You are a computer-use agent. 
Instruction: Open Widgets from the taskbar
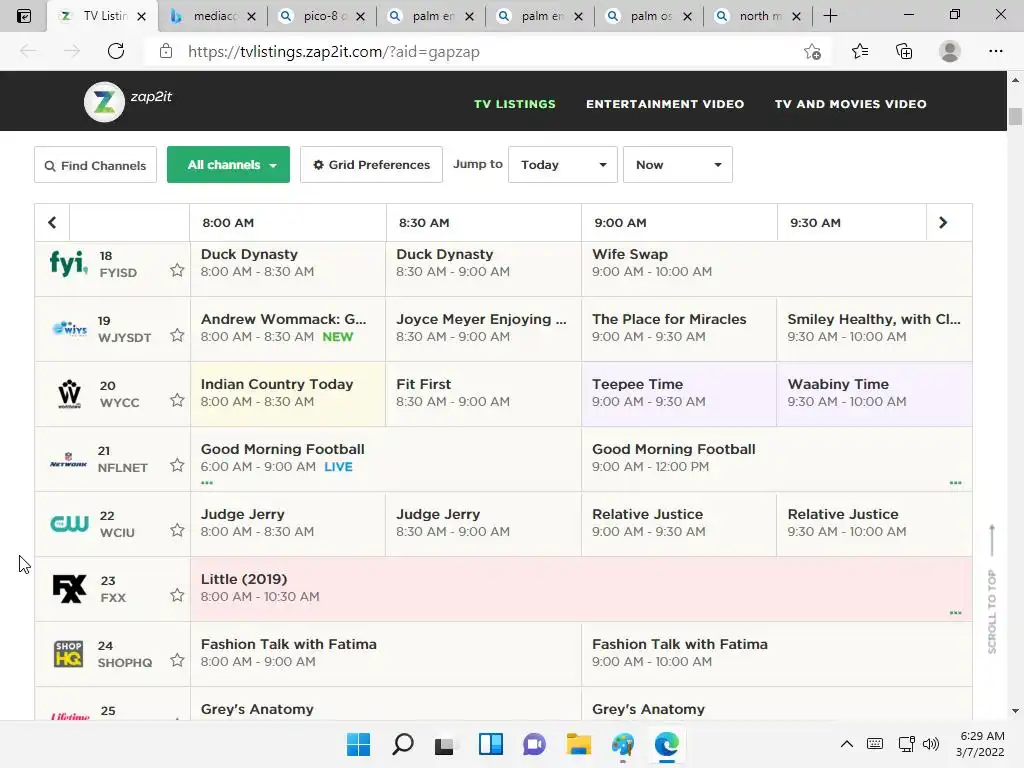[490, 744]
